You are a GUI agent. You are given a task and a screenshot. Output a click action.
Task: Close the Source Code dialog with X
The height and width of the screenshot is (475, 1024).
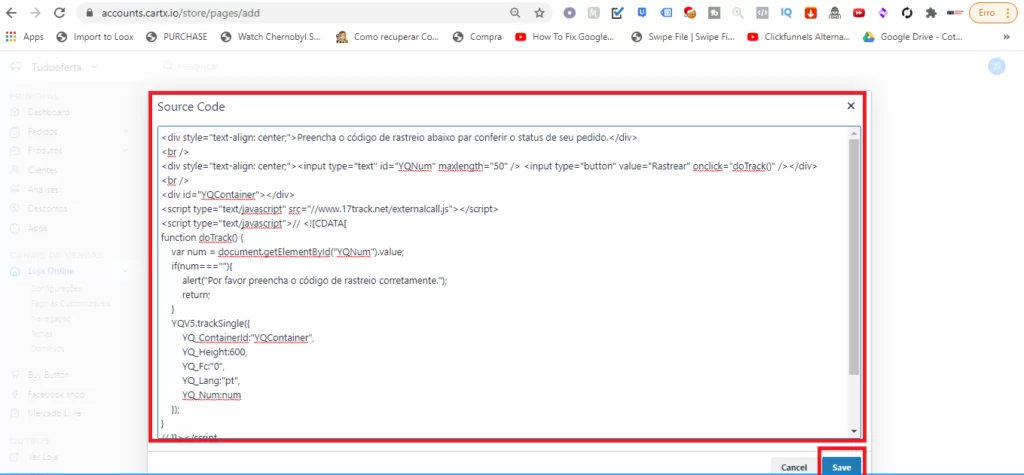click(851, 105)
